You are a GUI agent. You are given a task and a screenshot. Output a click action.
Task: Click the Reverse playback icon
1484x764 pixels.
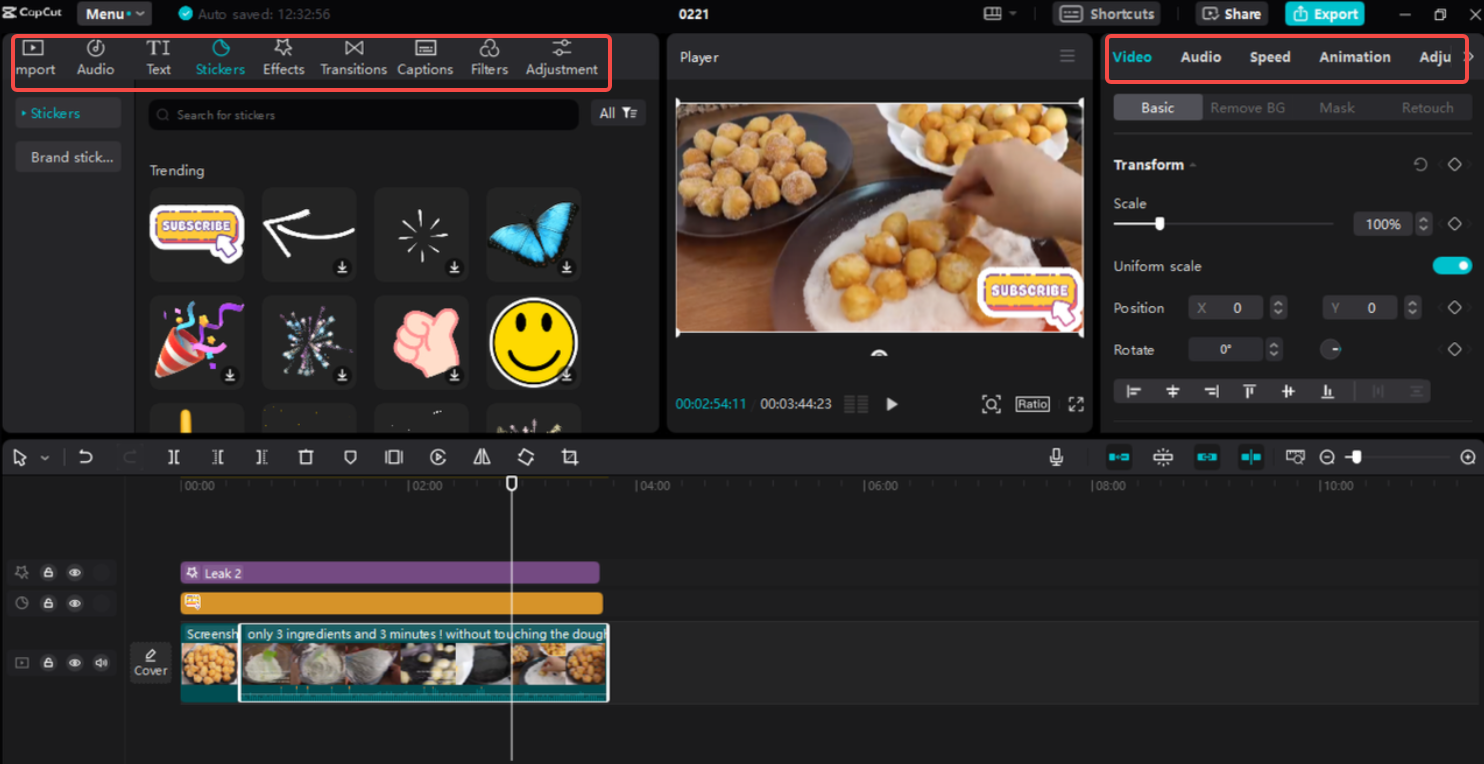(x=438, y=457)
